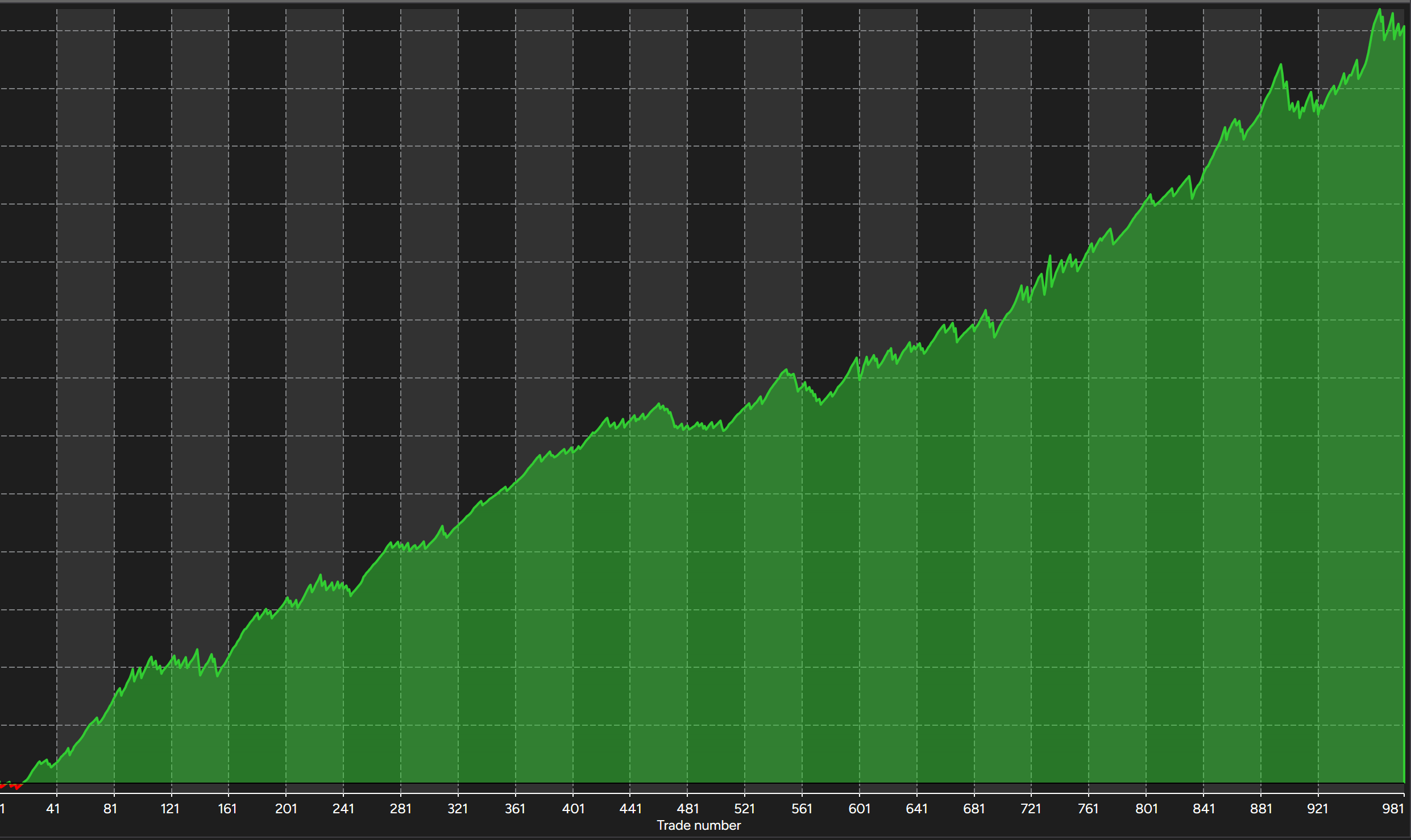This screenshot has width=1411, height=840.
Task: Click the 841 trade number label
Action: [1204, 809]
